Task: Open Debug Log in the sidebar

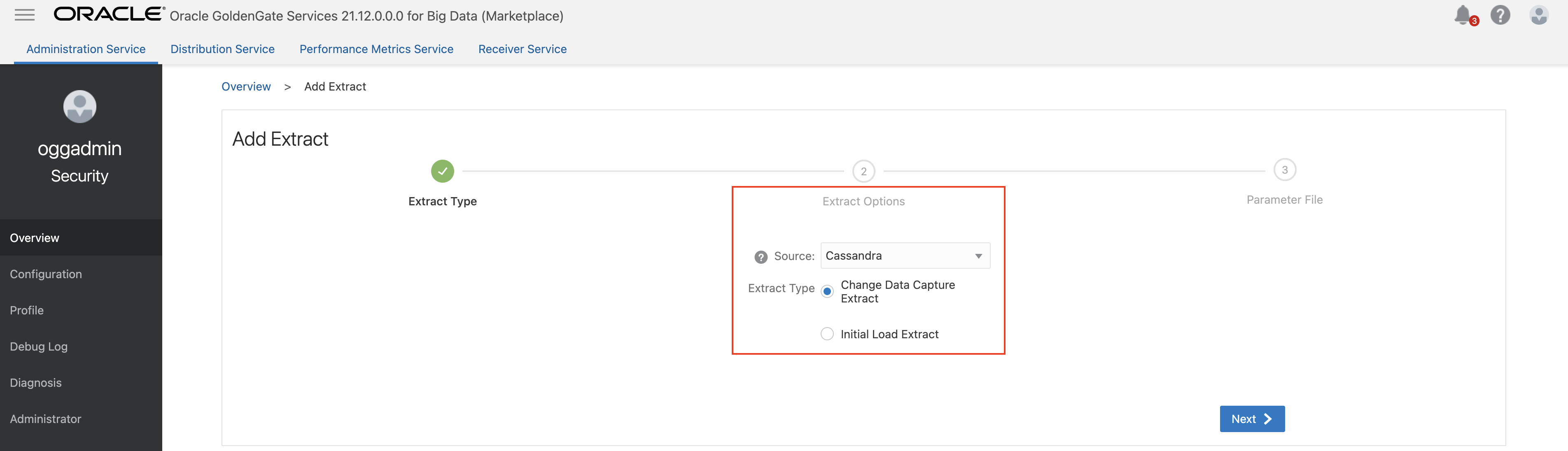Action: (38, 346)
